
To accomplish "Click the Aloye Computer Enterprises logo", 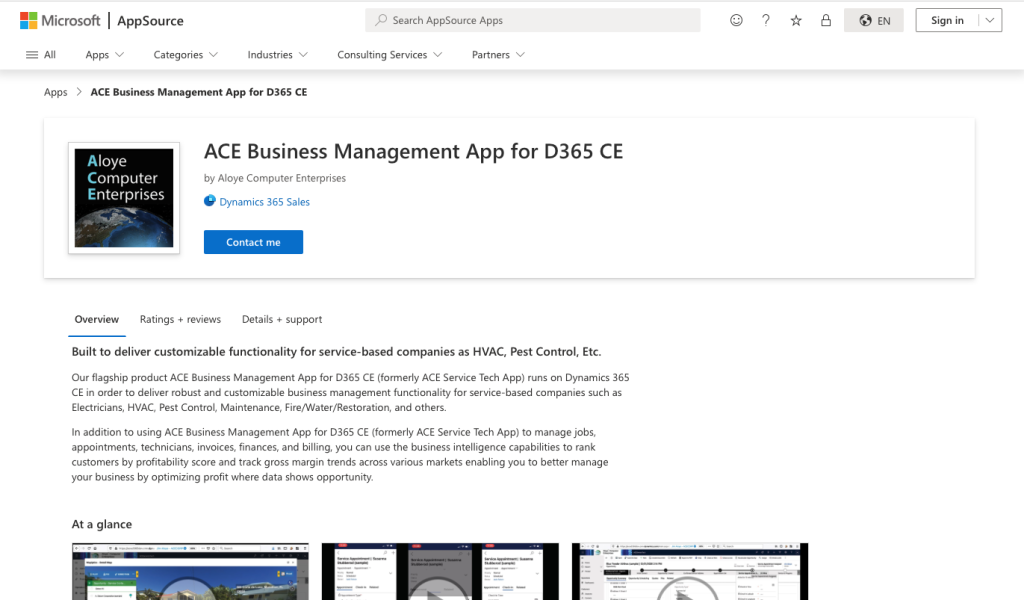I will pyautogui.click(x=124, y=198).
